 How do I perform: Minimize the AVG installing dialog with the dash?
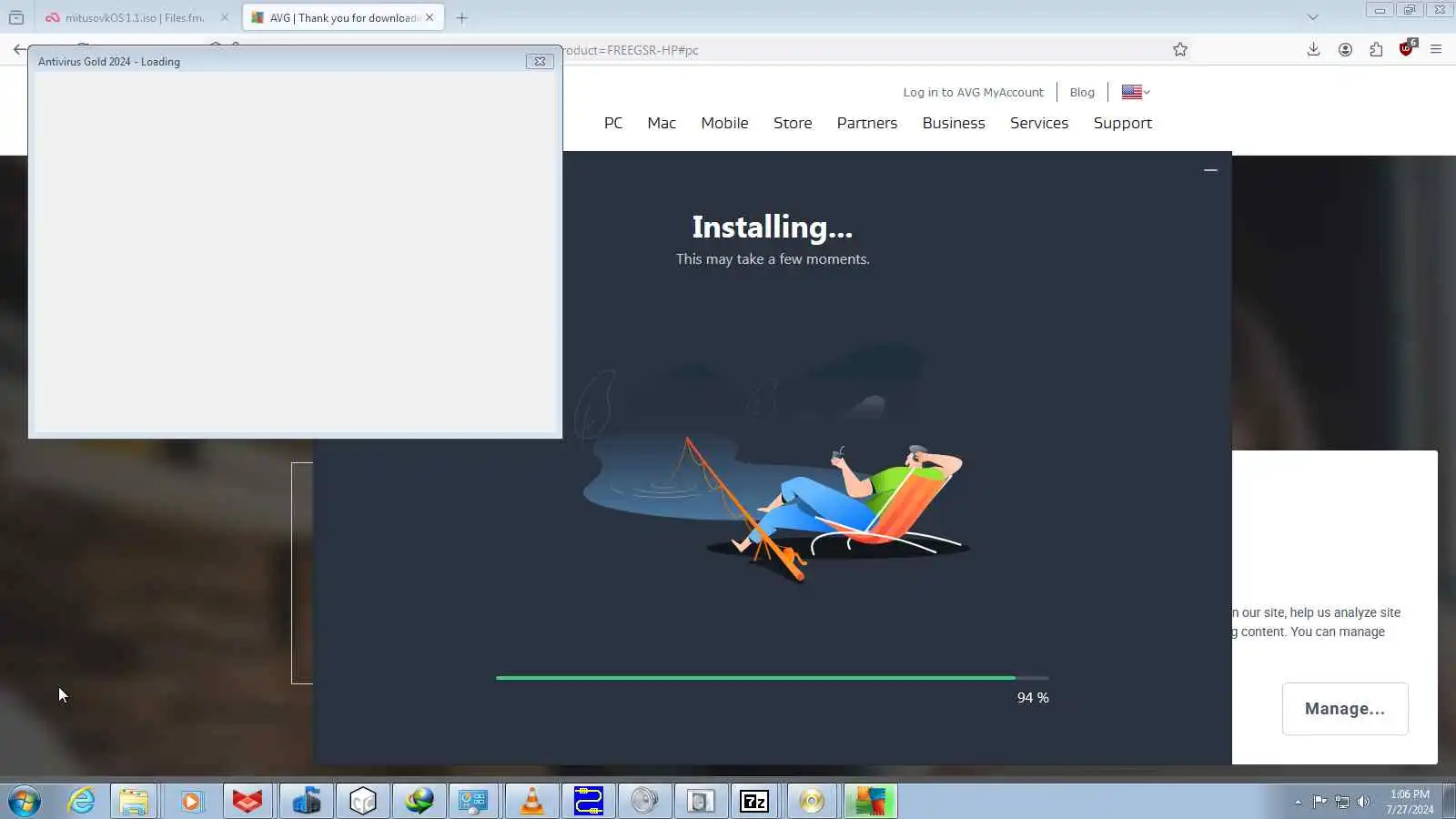1210,170
